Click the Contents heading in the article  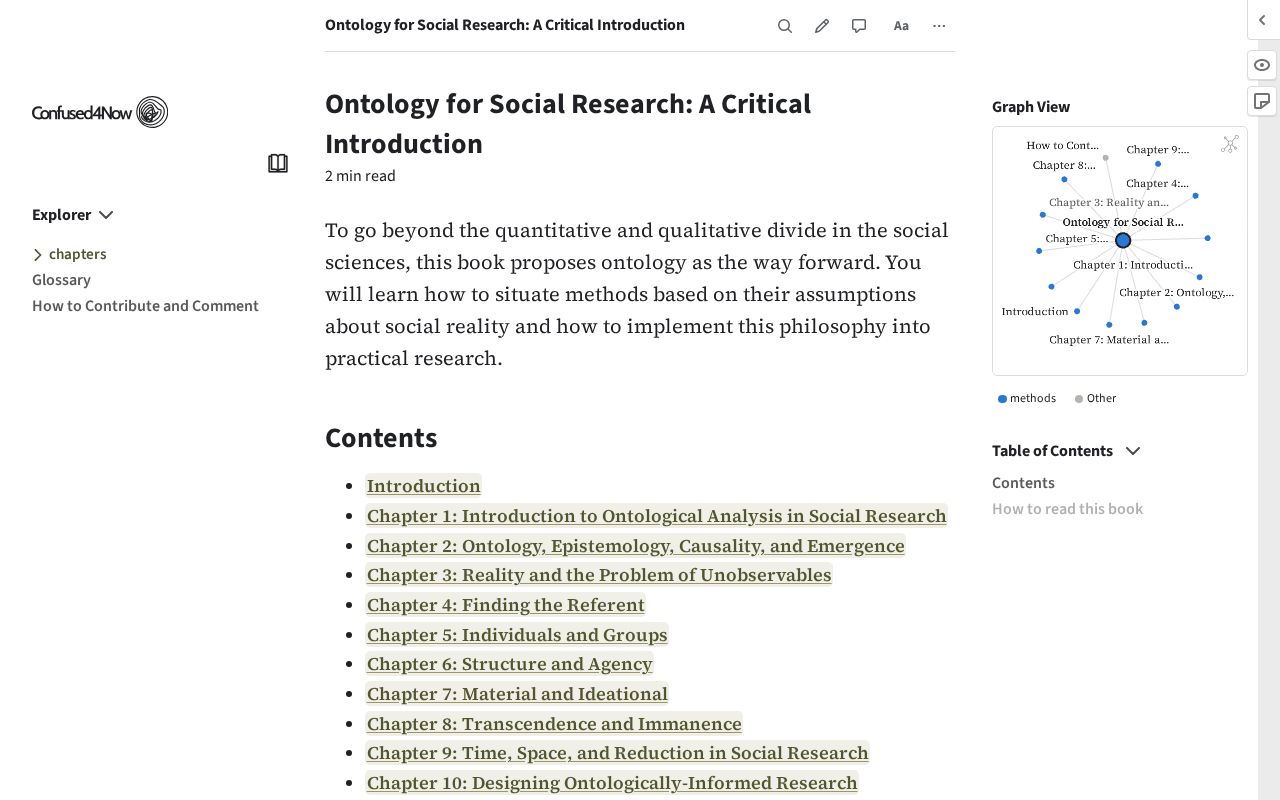pos(381,438)
